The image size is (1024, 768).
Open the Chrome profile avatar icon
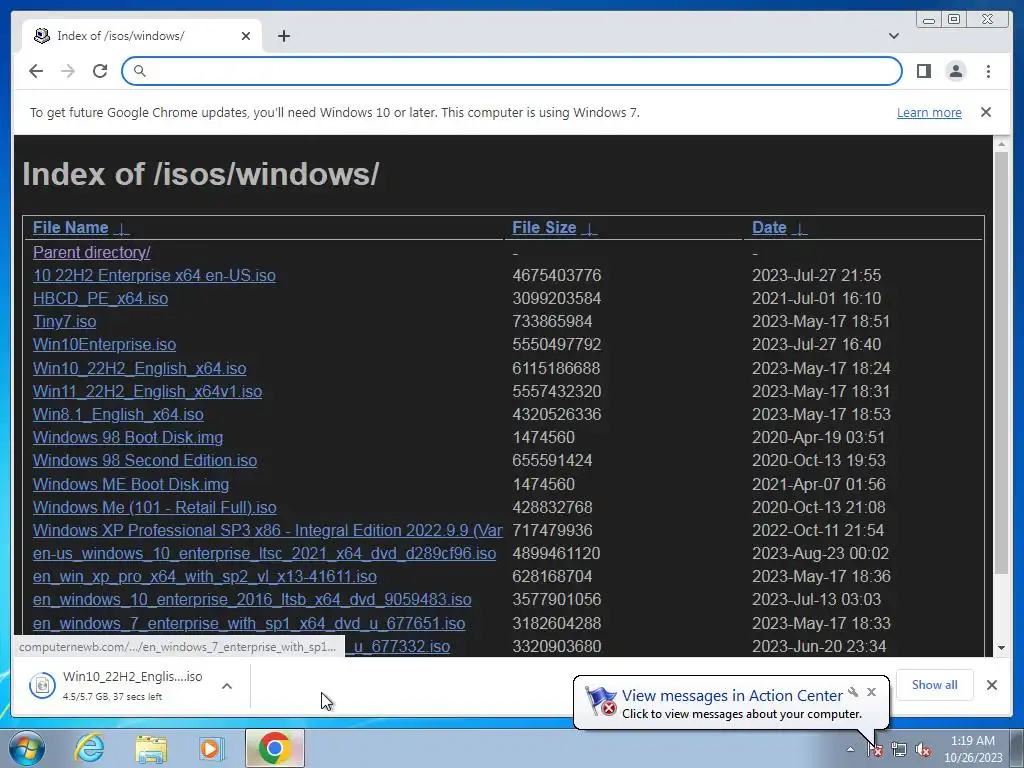[x=955, y=71]
